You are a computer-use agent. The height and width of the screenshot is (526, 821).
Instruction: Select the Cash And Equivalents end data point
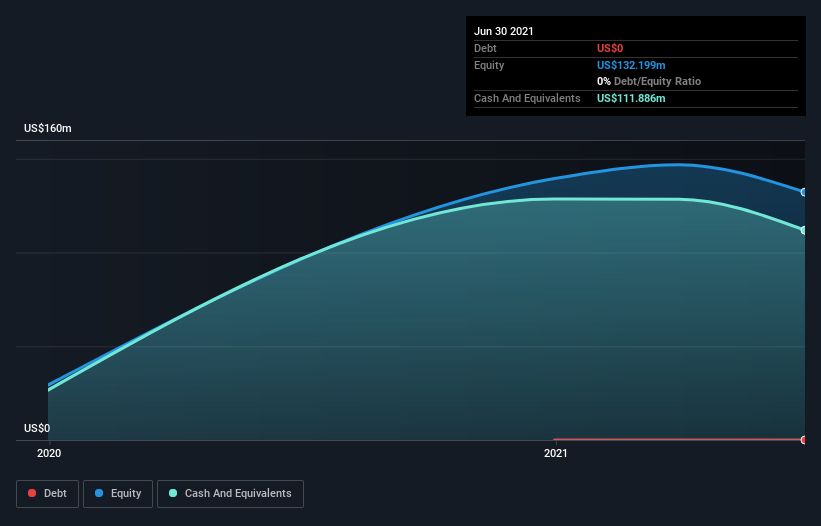pos(804,230)
